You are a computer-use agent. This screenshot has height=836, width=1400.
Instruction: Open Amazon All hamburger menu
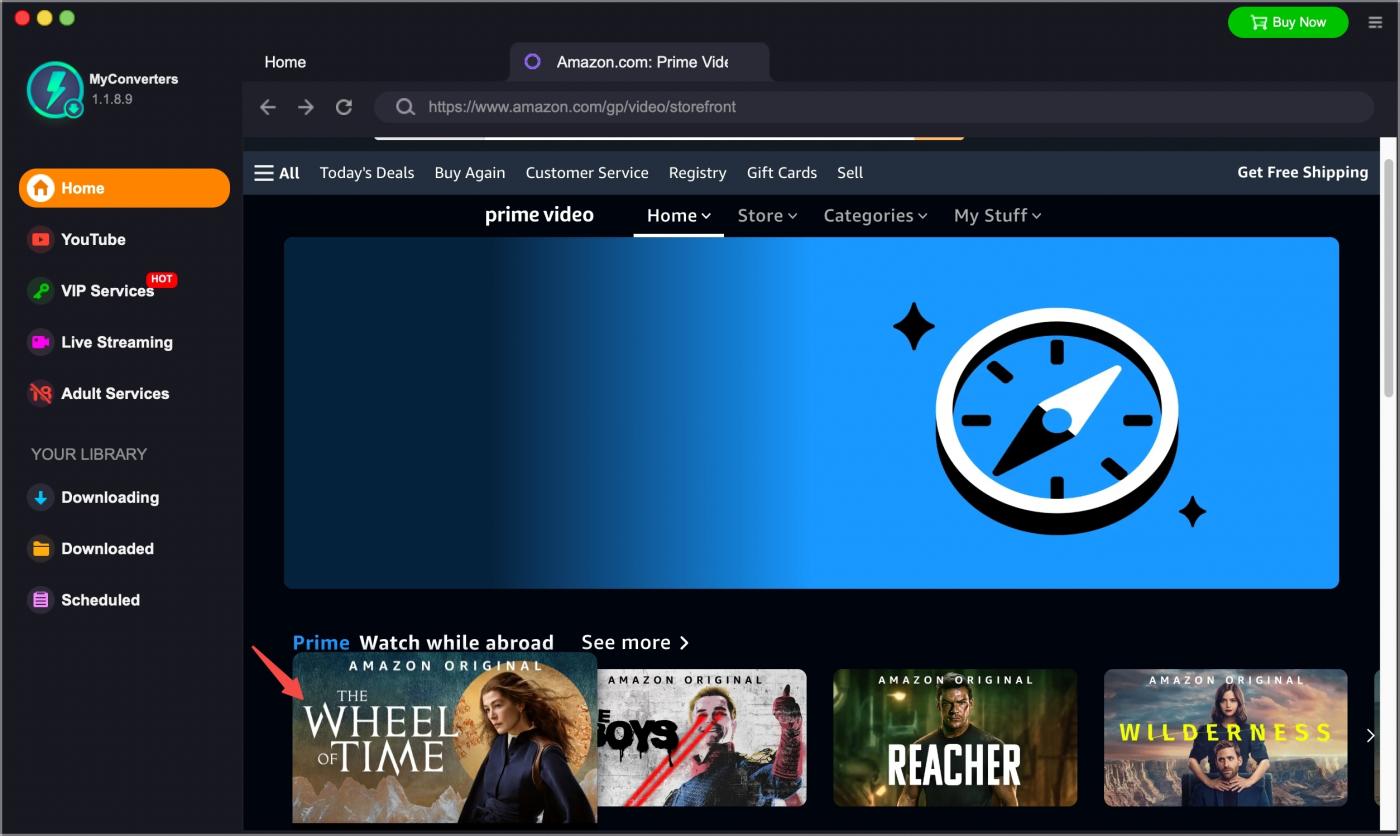(x=277, y=173)
